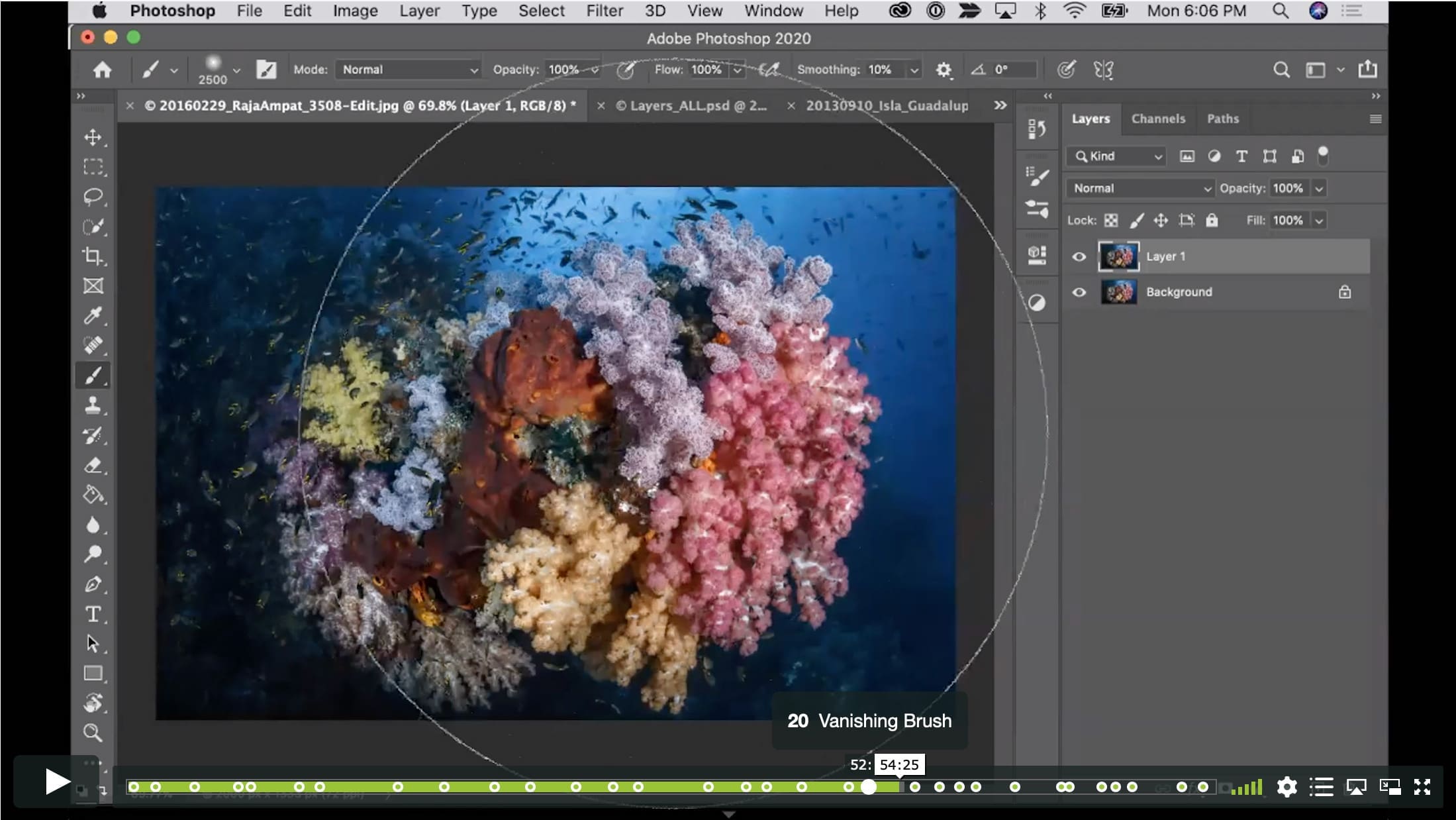
Task: Play the video
Action: (x=58, y=782)
